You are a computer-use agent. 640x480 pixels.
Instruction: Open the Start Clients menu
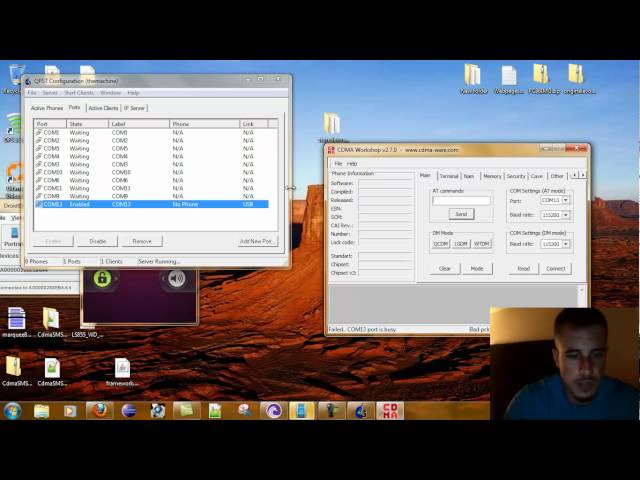79,93
